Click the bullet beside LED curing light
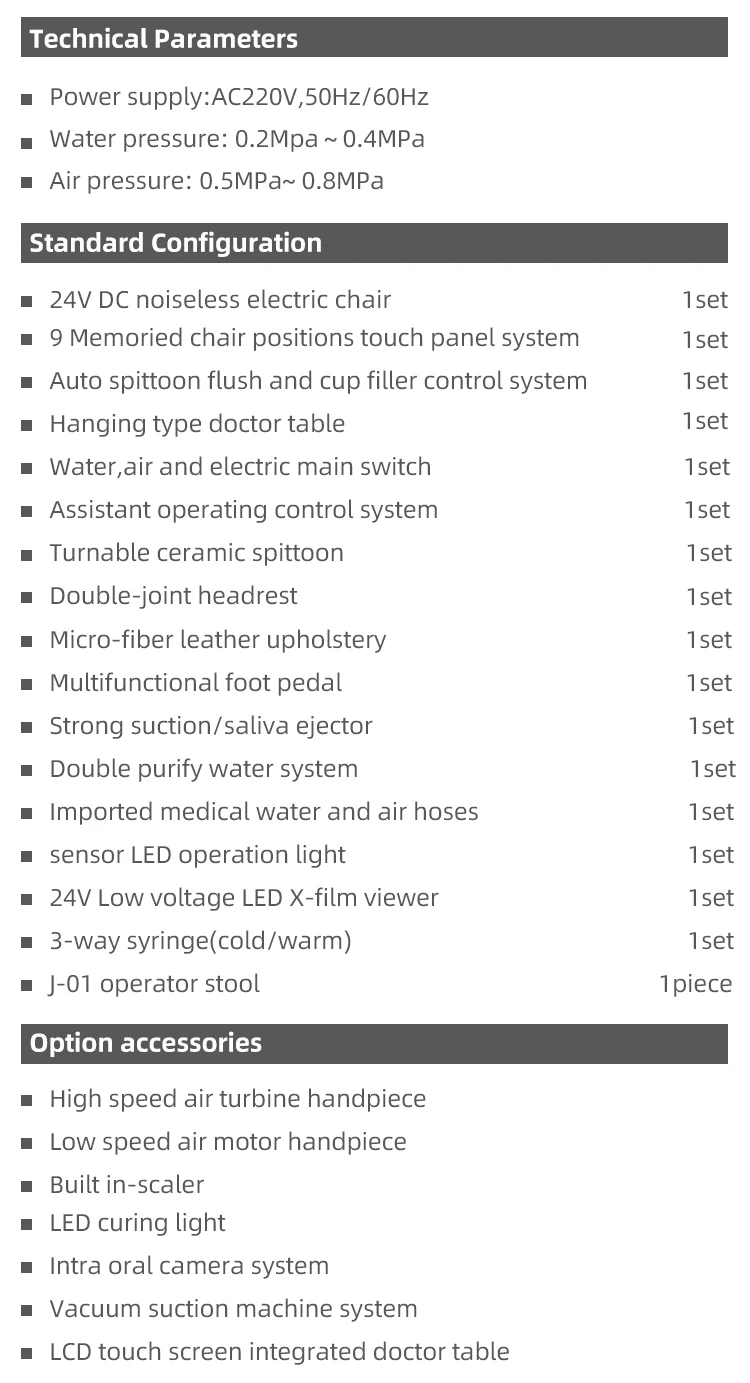Image resolution: width=750 pixels, height=1383 pixels. (x=27, y=1225)
